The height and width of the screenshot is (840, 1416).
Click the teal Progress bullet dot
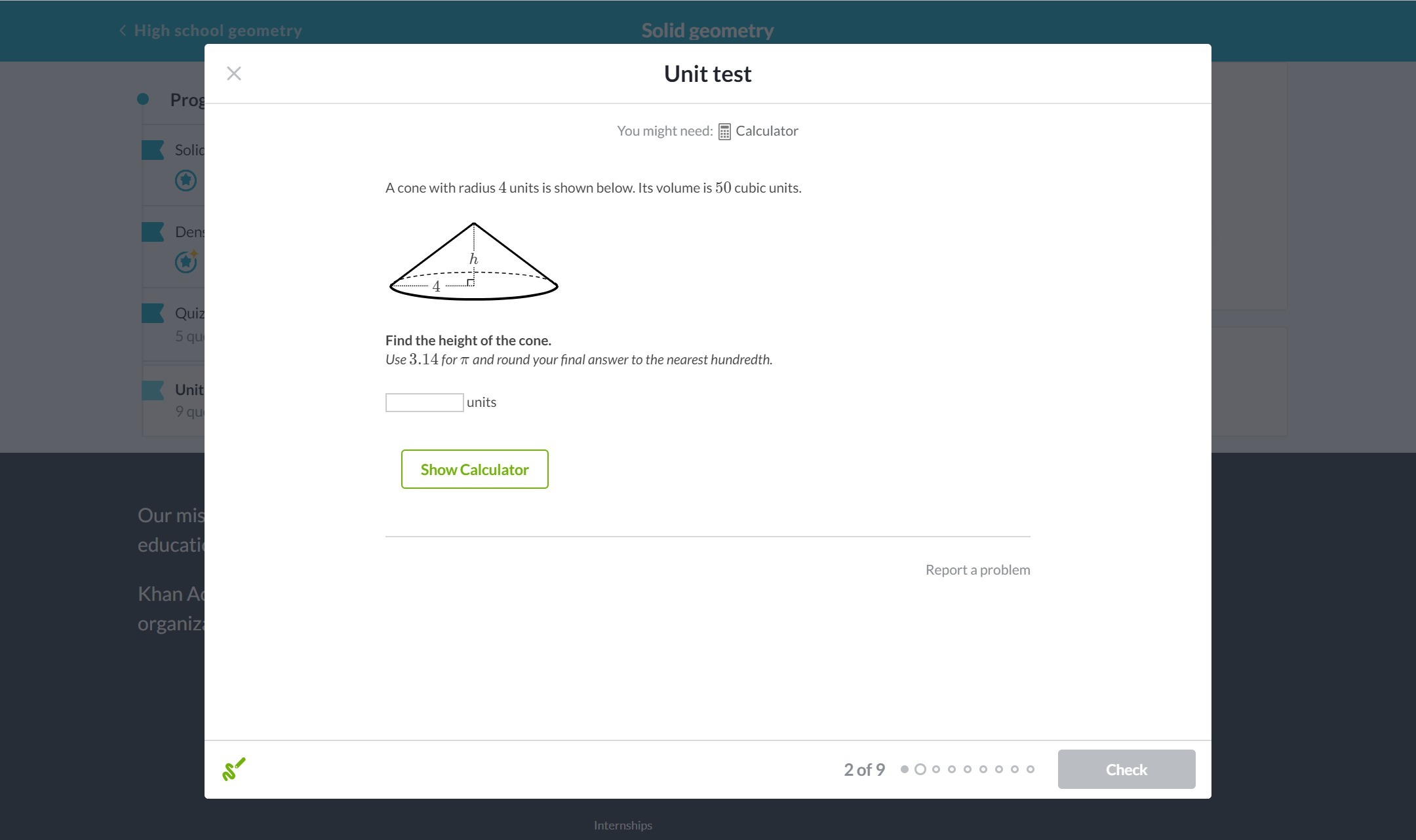tap(143, 100)
